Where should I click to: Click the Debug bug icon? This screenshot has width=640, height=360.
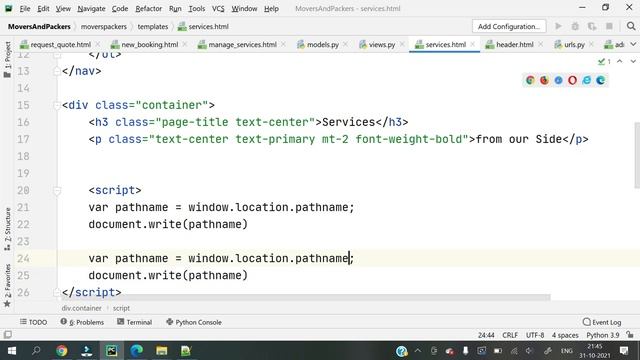pyautogui.click(x=575, y=26)
